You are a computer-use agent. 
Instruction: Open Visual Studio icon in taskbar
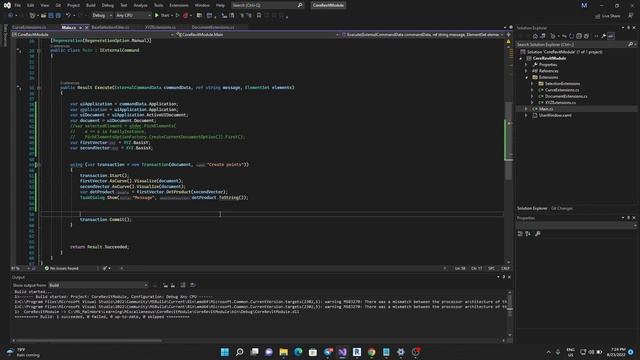tap(342, 352)
